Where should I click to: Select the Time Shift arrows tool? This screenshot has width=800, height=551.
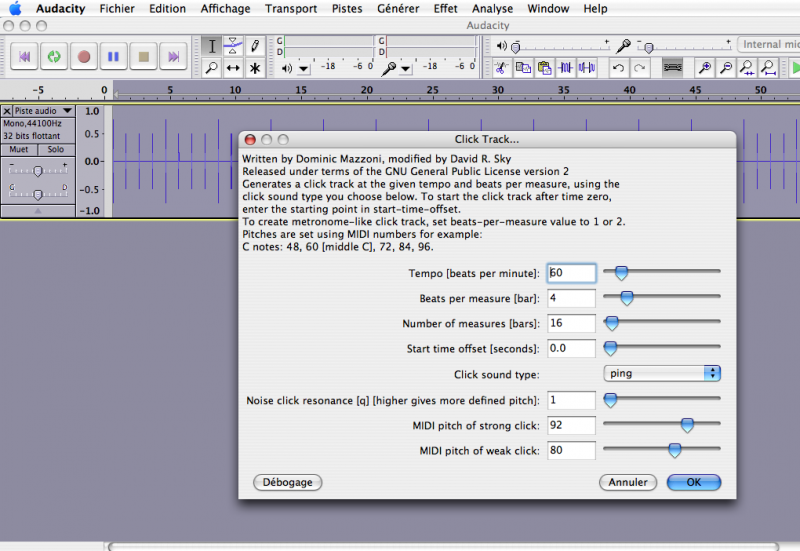[233, 67]
